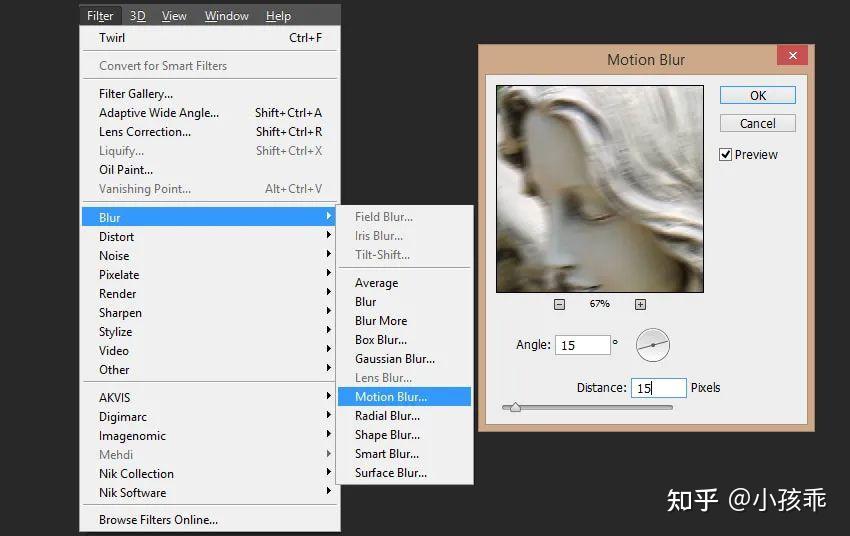Click the angle dial in Motion Blur
The width and height of the screenshot is (850, 536).
pos(653,345)
